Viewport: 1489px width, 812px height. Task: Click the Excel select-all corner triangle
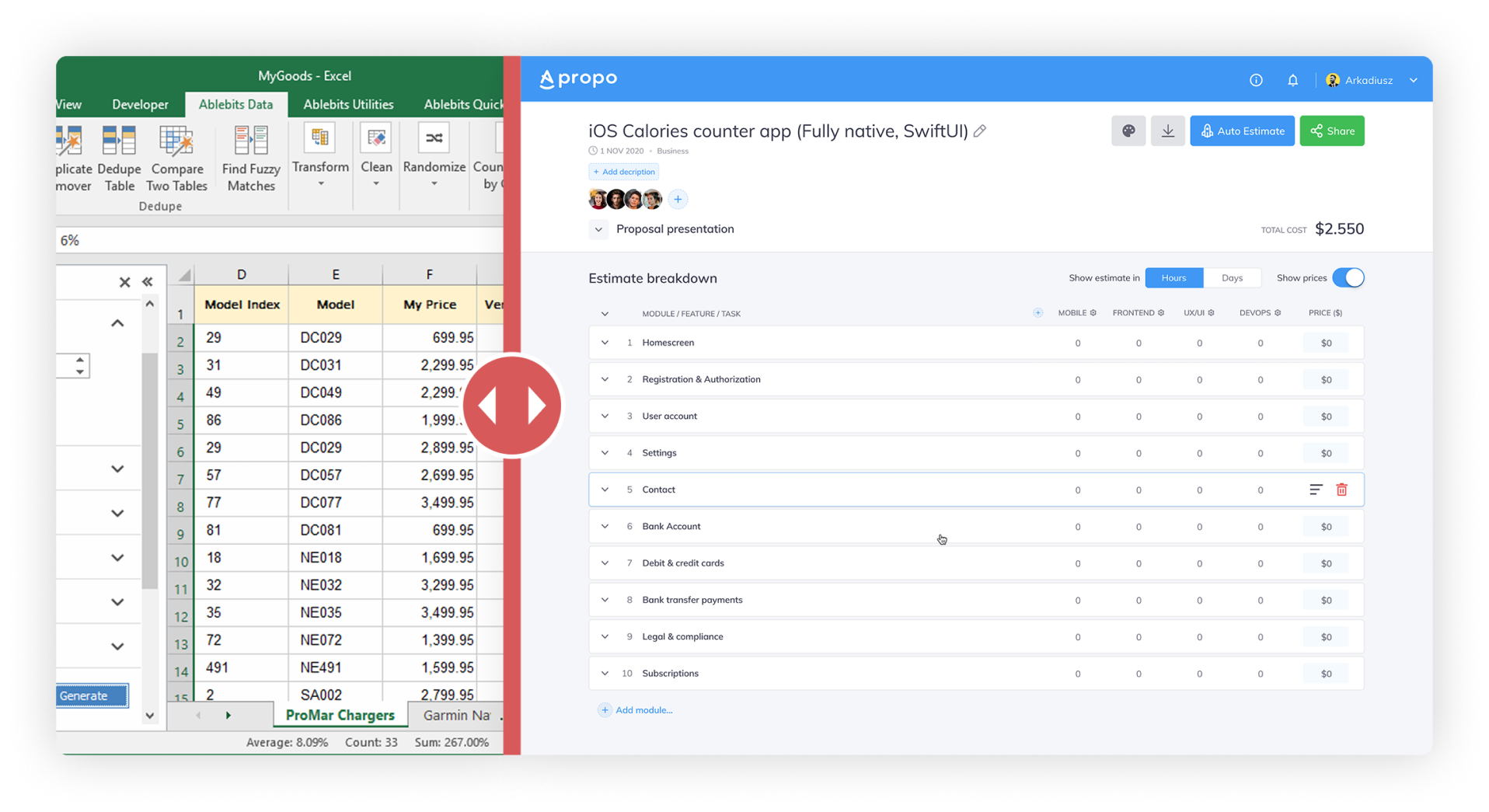(184, 275)
